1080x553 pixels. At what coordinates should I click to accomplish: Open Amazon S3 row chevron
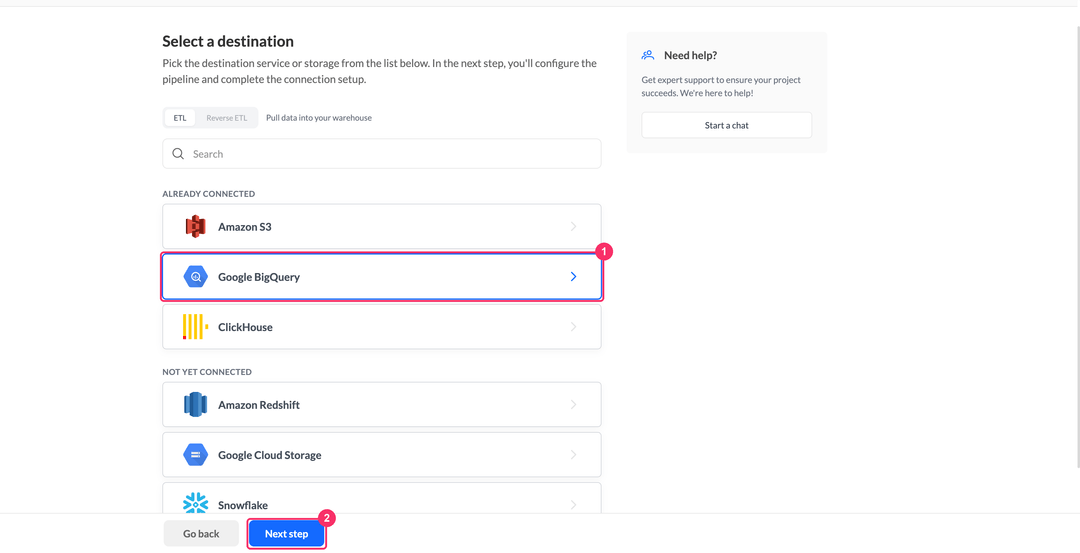click(x=573, y=227)
